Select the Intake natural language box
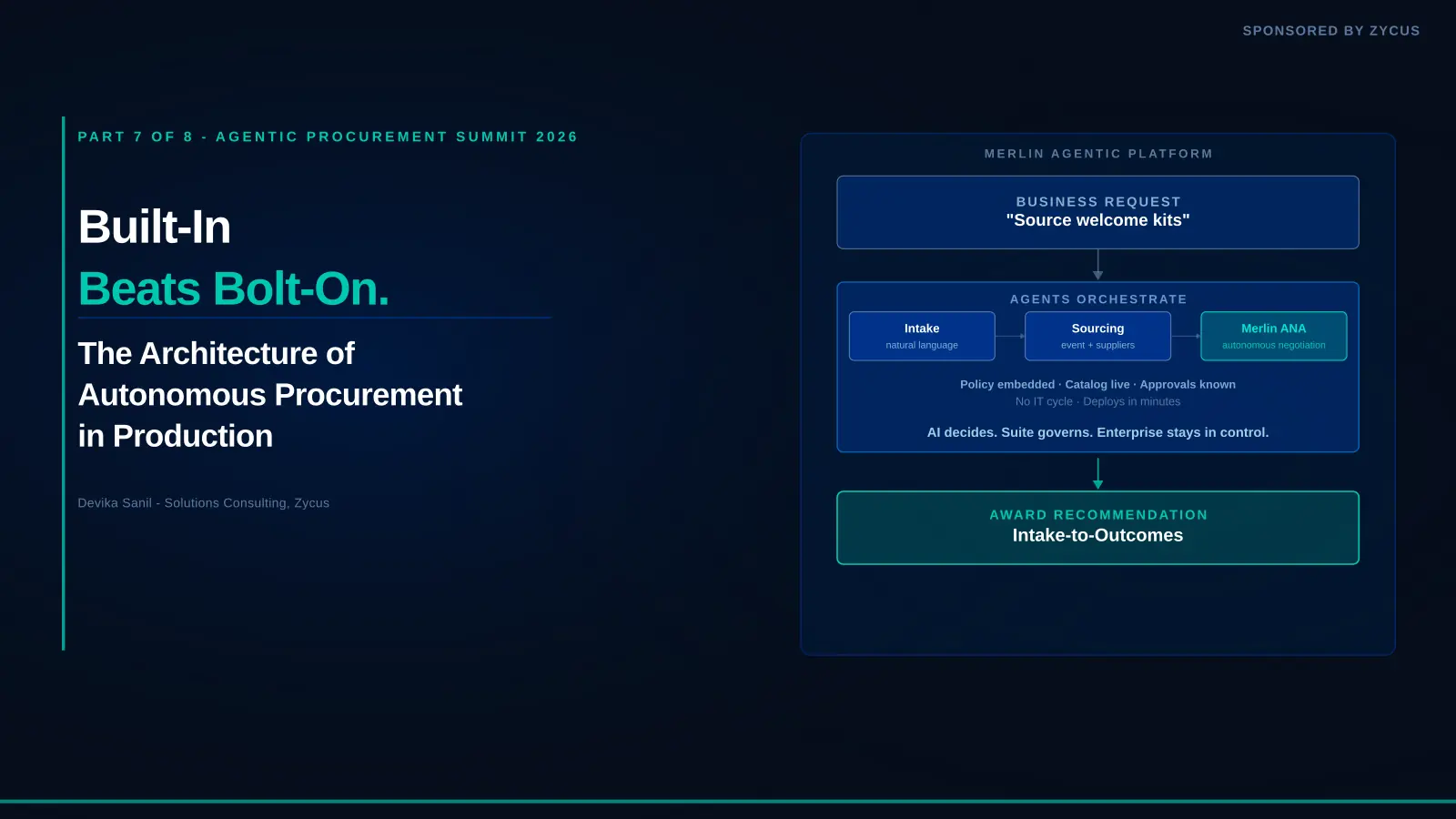This screenshot has height=819, width=1456. [x=922, y=336]
